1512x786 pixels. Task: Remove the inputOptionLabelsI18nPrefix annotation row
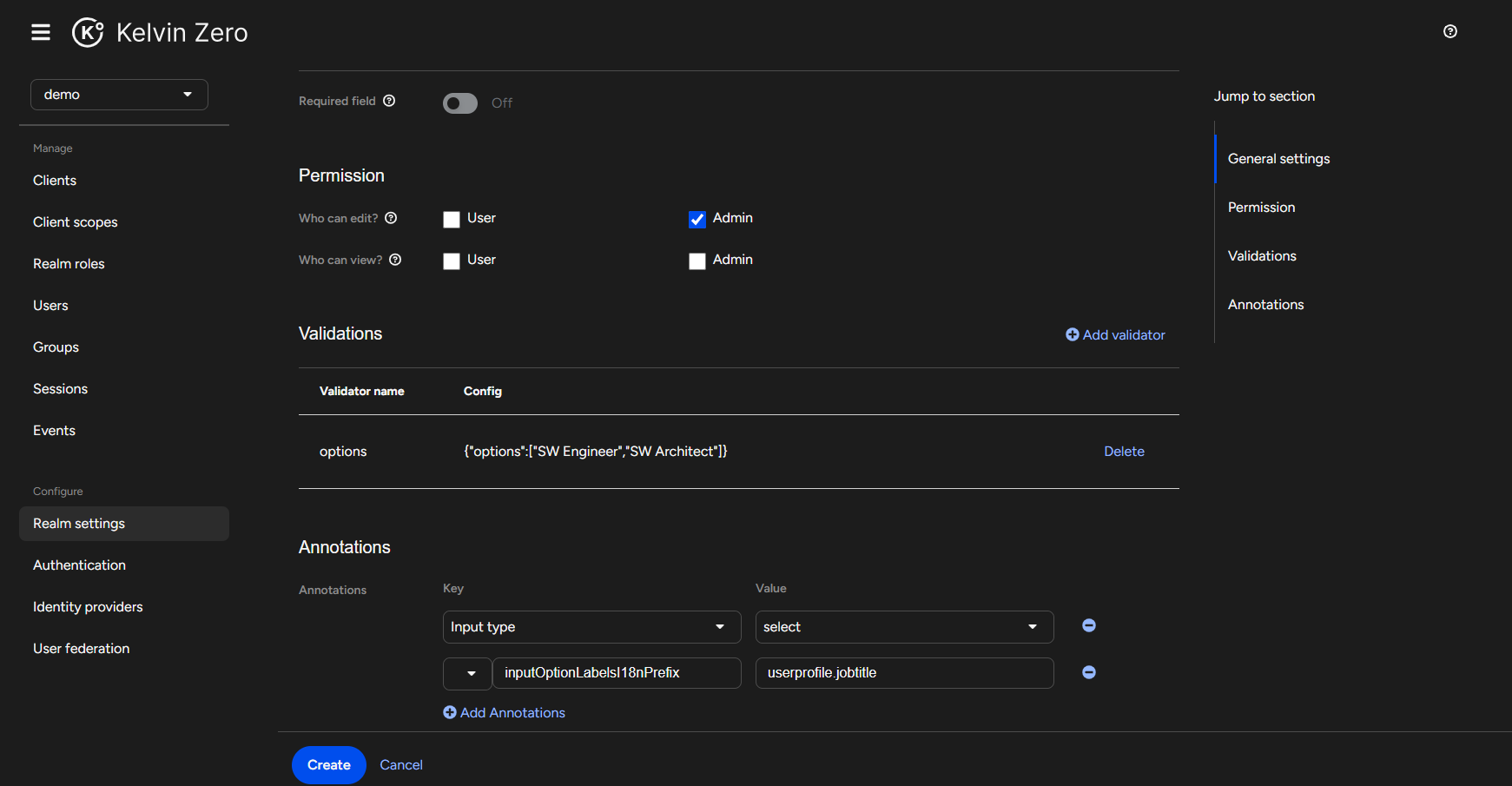1088,671
